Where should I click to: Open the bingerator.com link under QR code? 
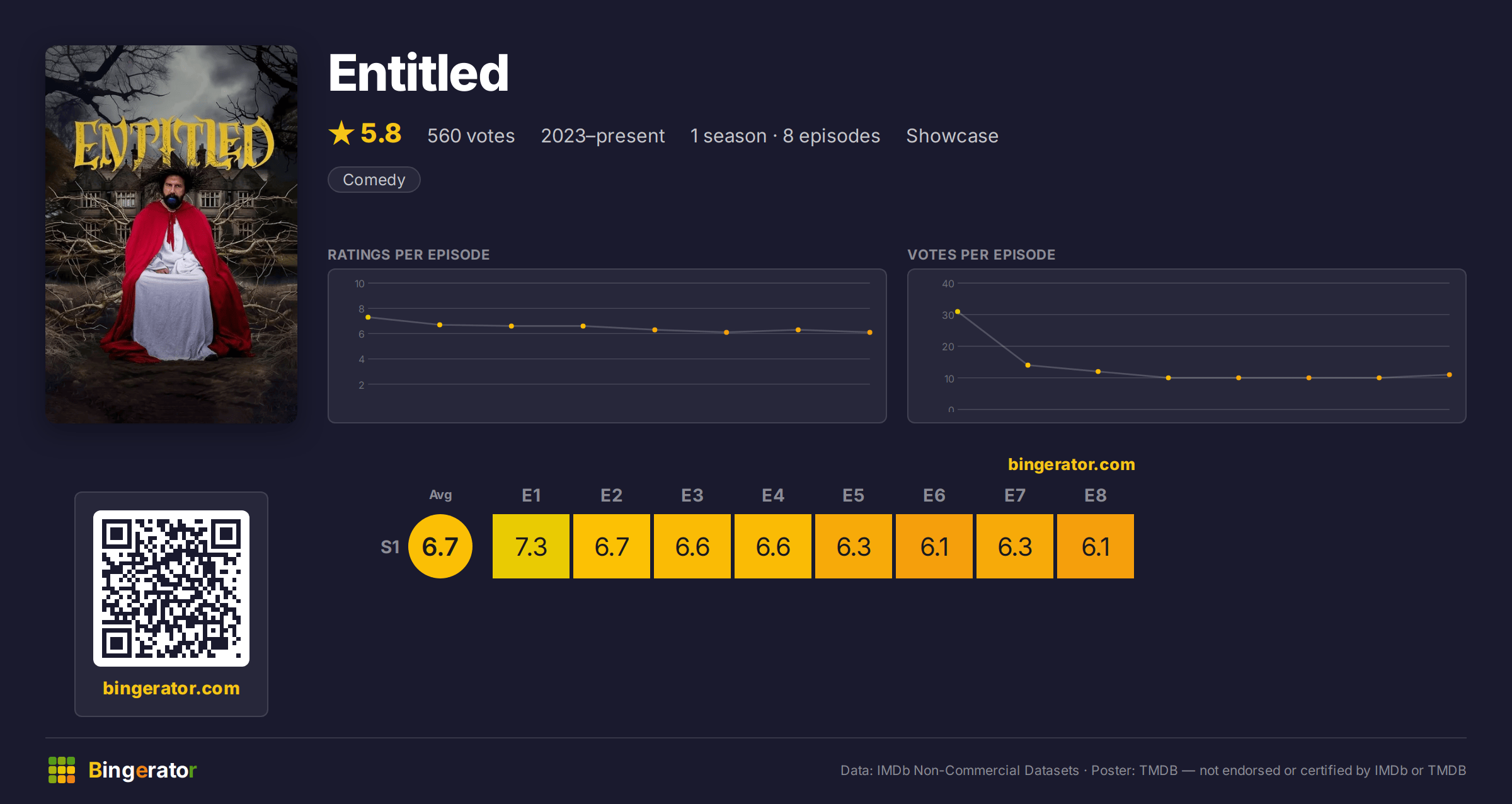[171, 688]
